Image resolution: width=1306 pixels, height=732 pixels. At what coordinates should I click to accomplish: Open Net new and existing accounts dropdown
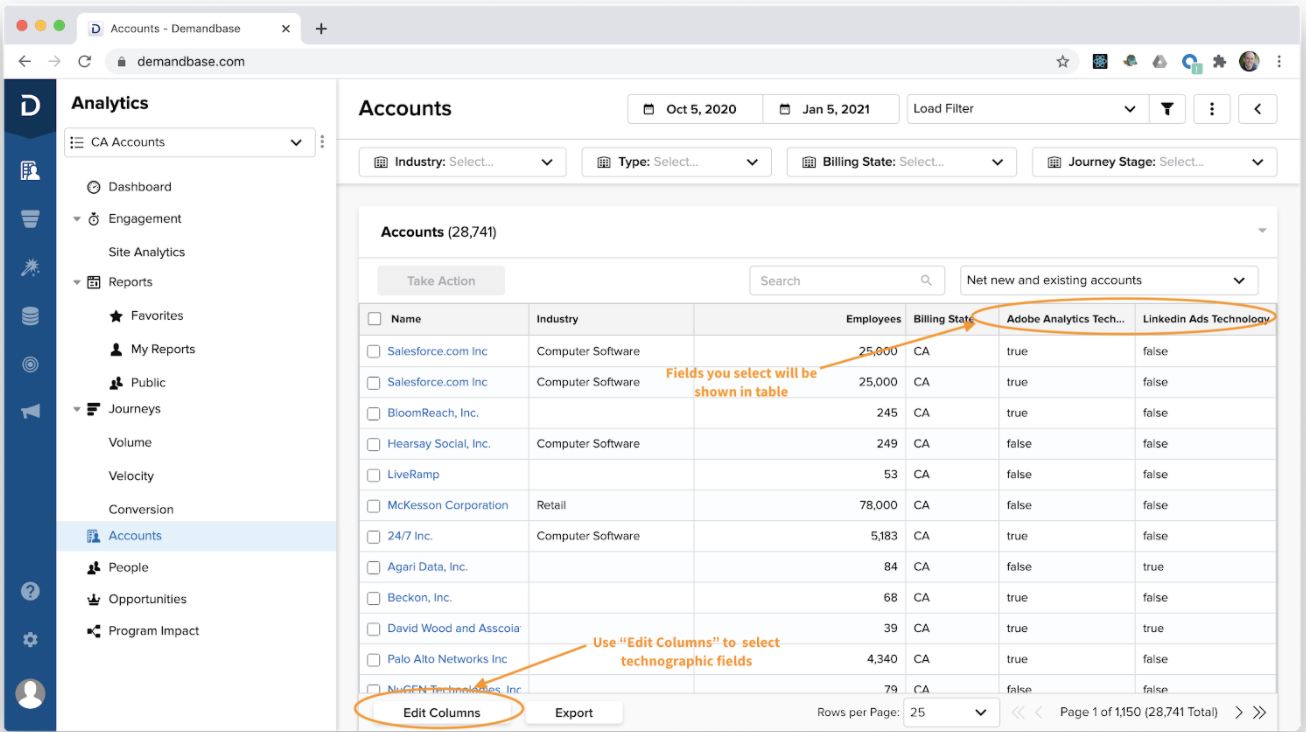1109,281
